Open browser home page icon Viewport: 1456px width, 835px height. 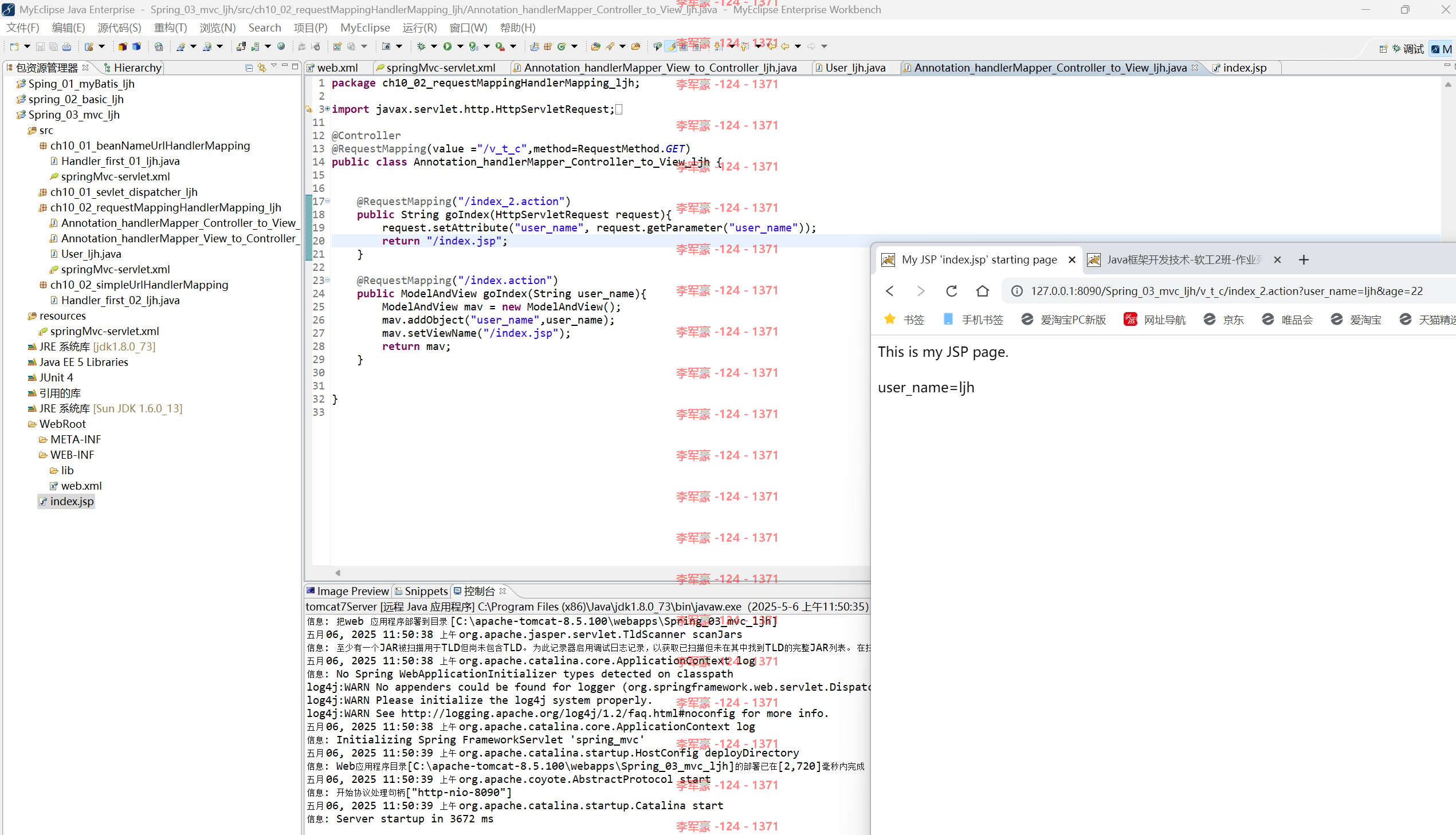[x=983, y=291]
